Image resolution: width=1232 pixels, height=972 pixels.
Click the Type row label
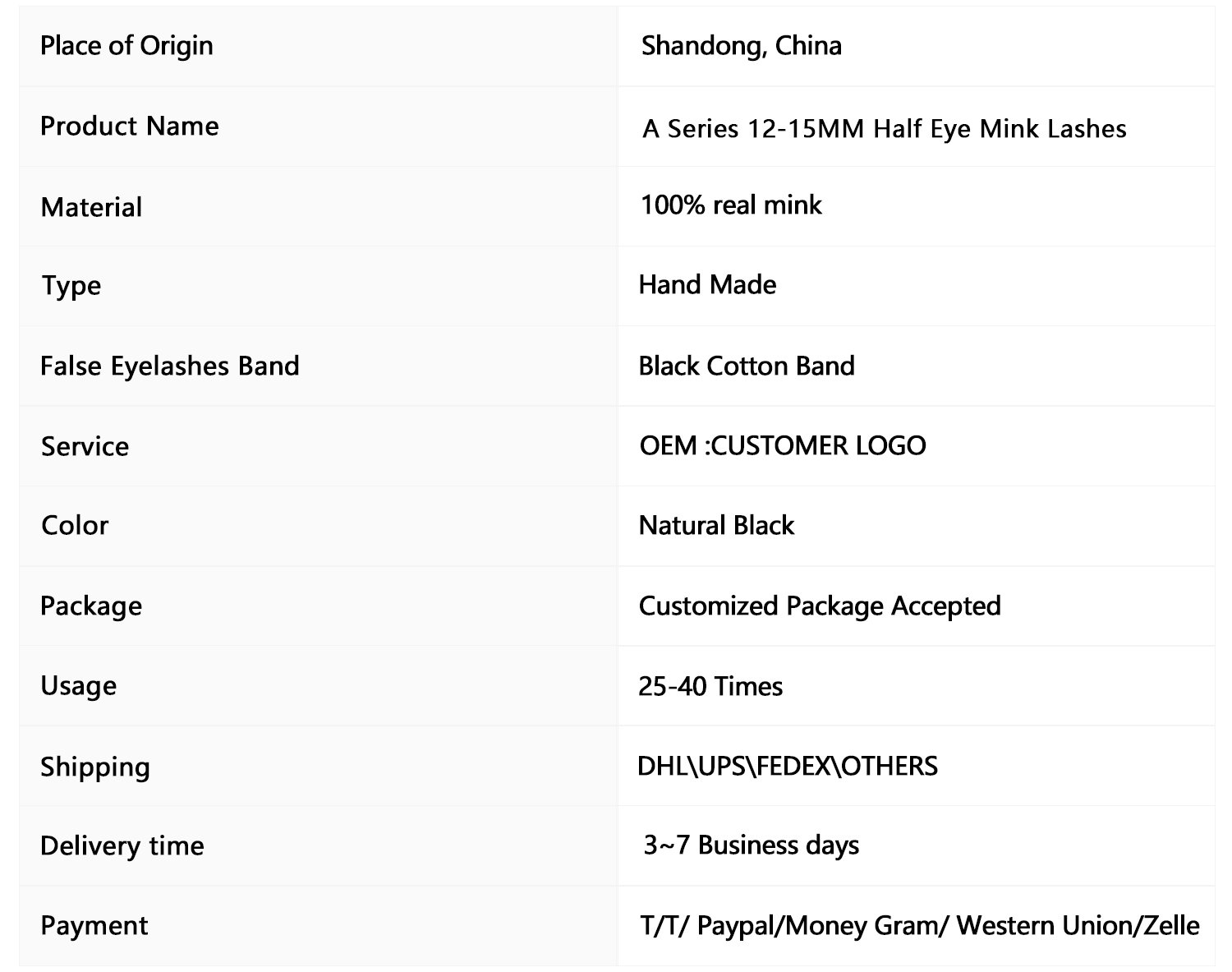(71, 287)
